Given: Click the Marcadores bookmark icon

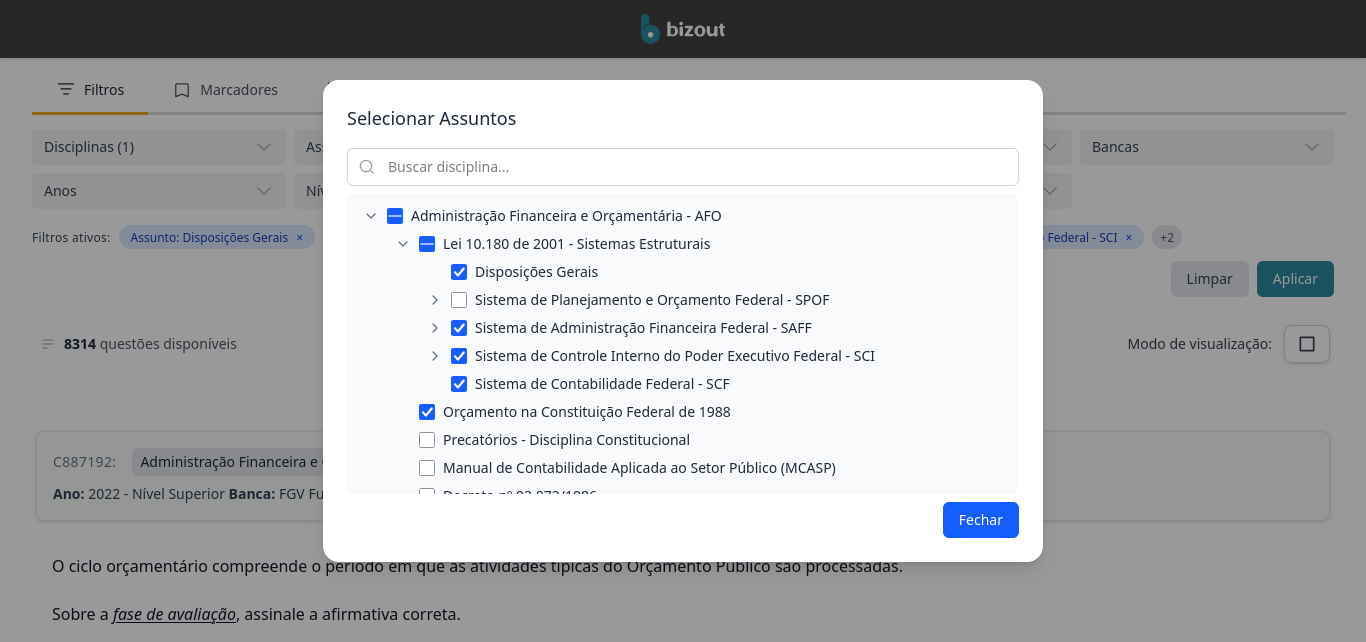Looking at the screenshot, I should pos(182,90).
